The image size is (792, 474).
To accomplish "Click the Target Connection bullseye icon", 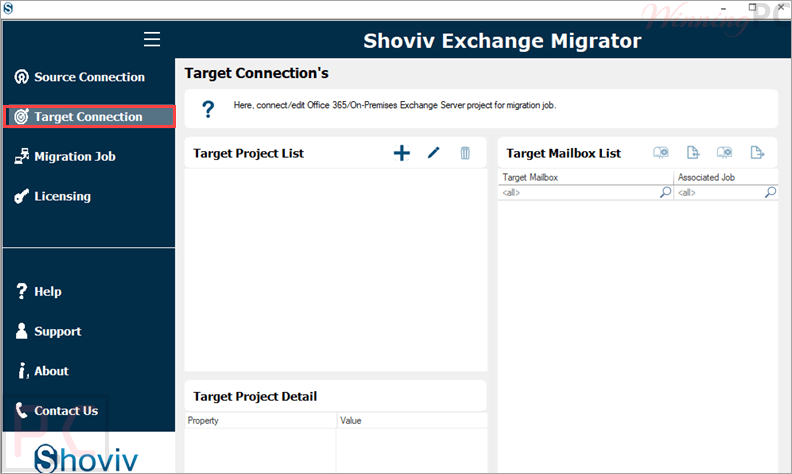I will pyautogui.click(x=21, y=117).
